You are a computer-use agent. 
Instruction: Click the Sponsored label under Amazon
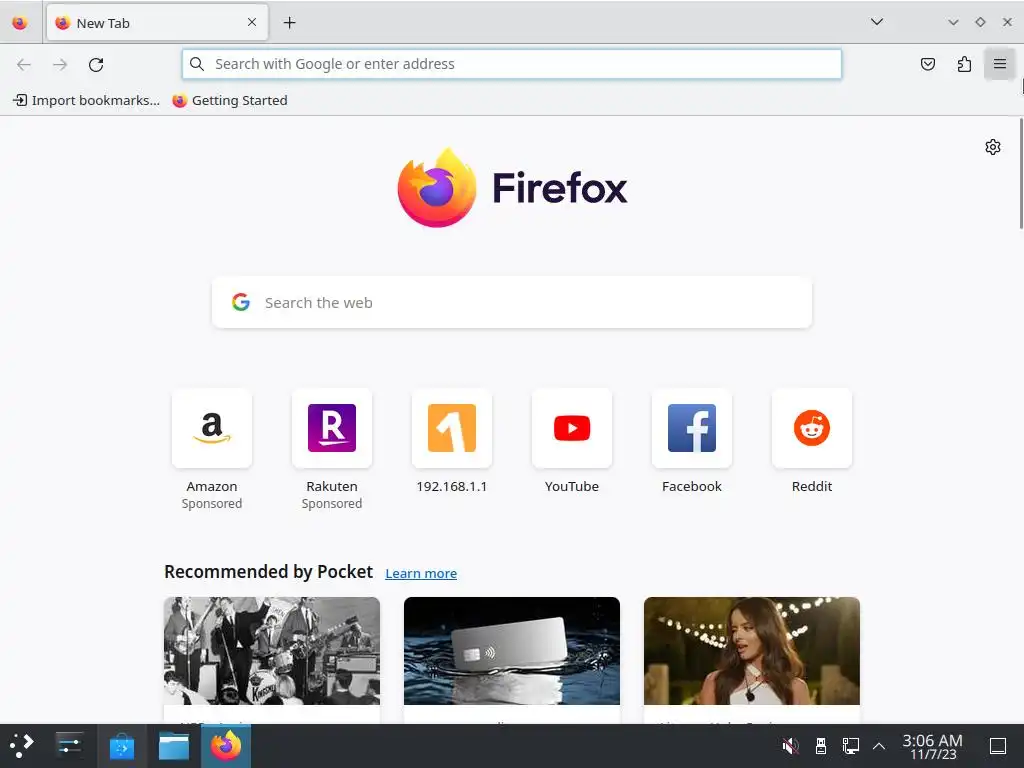(x=212, y=504)
